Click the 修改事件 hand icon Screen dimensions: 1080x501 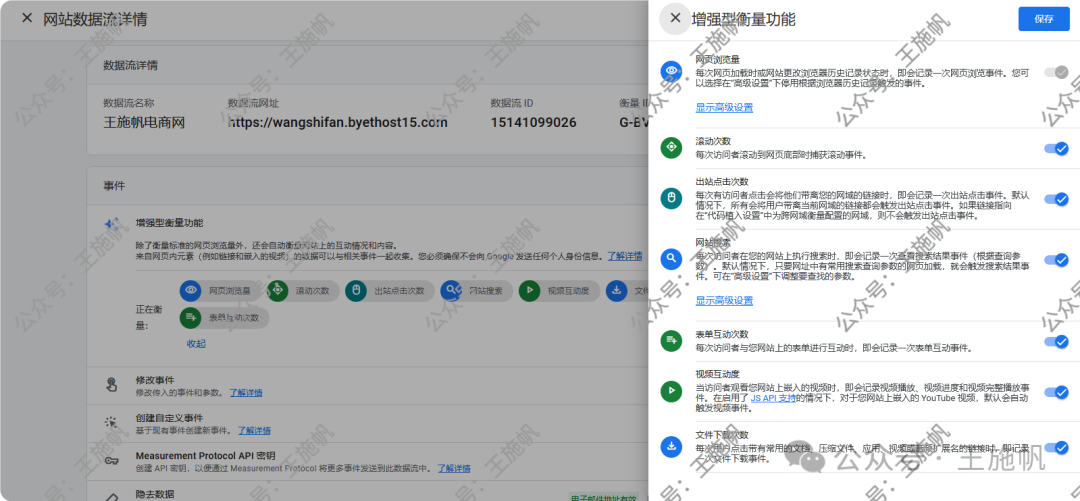pos(112,385)
